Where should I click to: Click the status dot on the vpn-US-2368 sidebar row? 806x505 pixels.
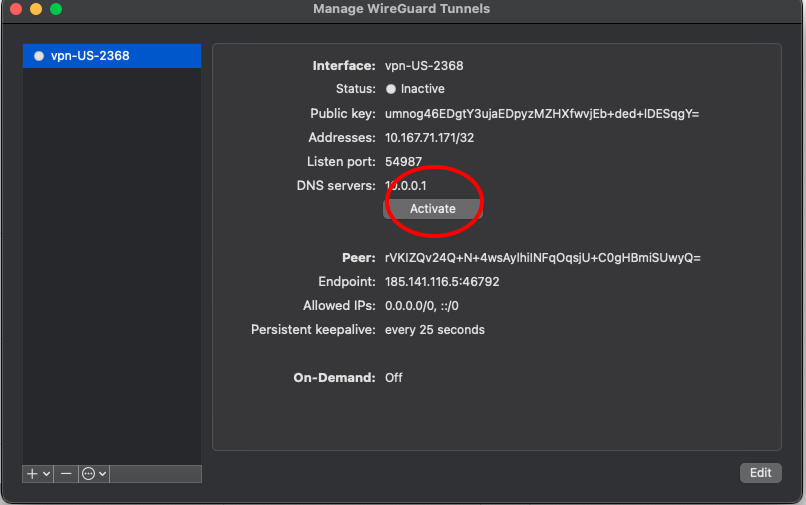[39, 56]
